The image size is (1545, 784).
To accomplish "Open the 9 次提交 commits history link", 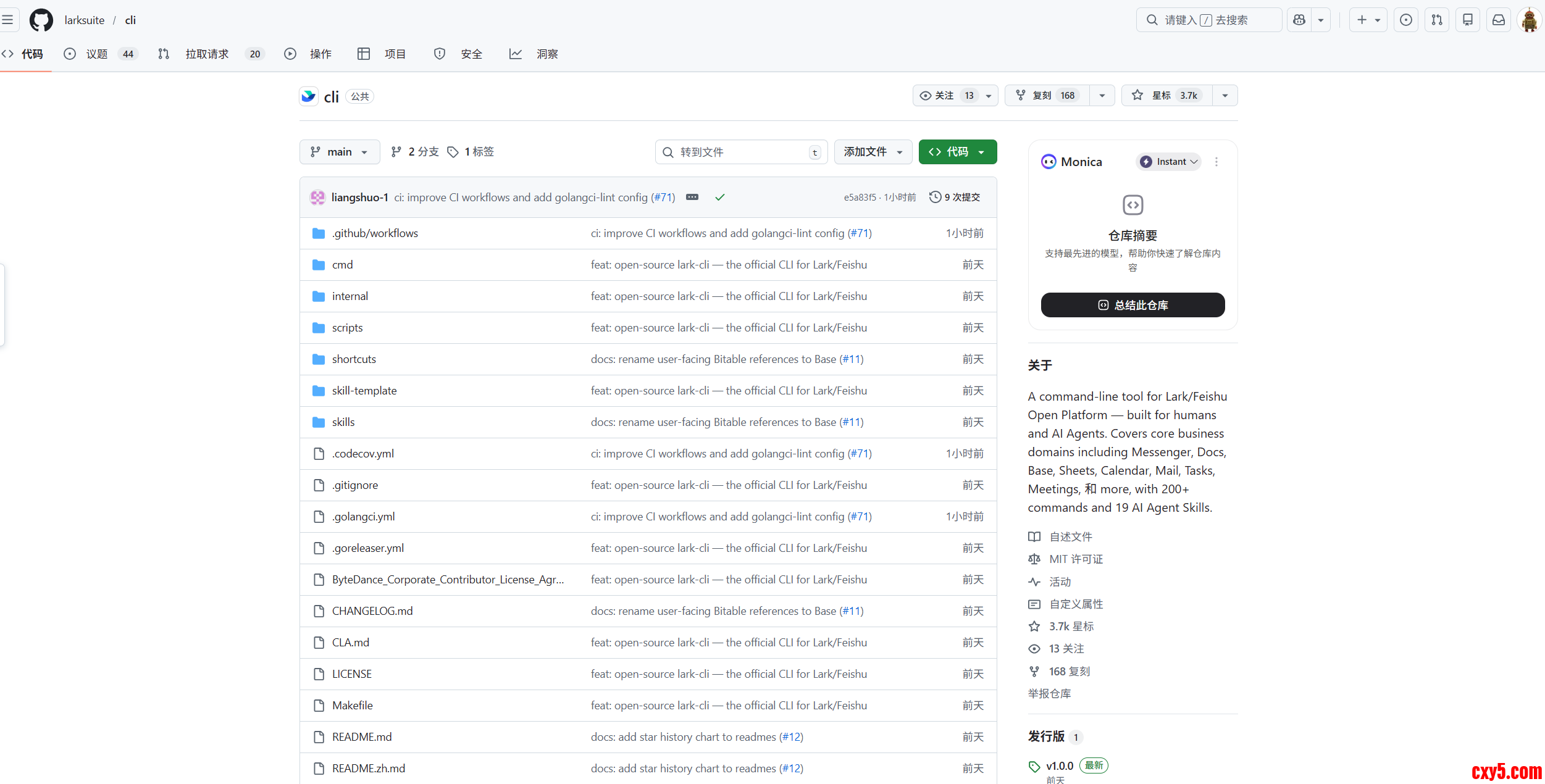I will pos(955,197).
